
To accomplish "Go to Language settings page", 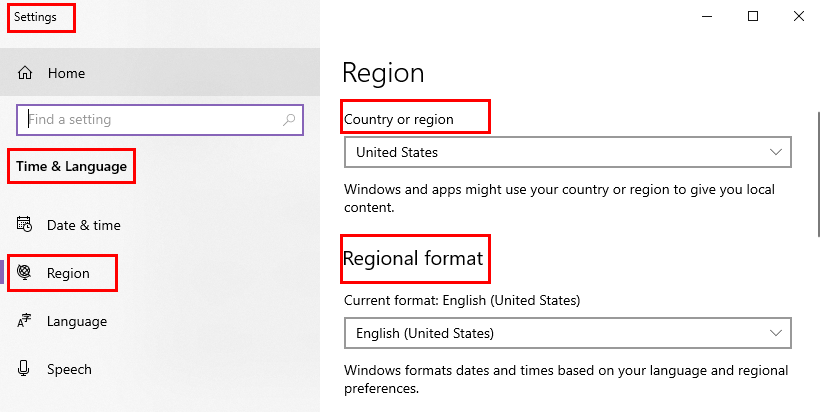I will (160, 321).
